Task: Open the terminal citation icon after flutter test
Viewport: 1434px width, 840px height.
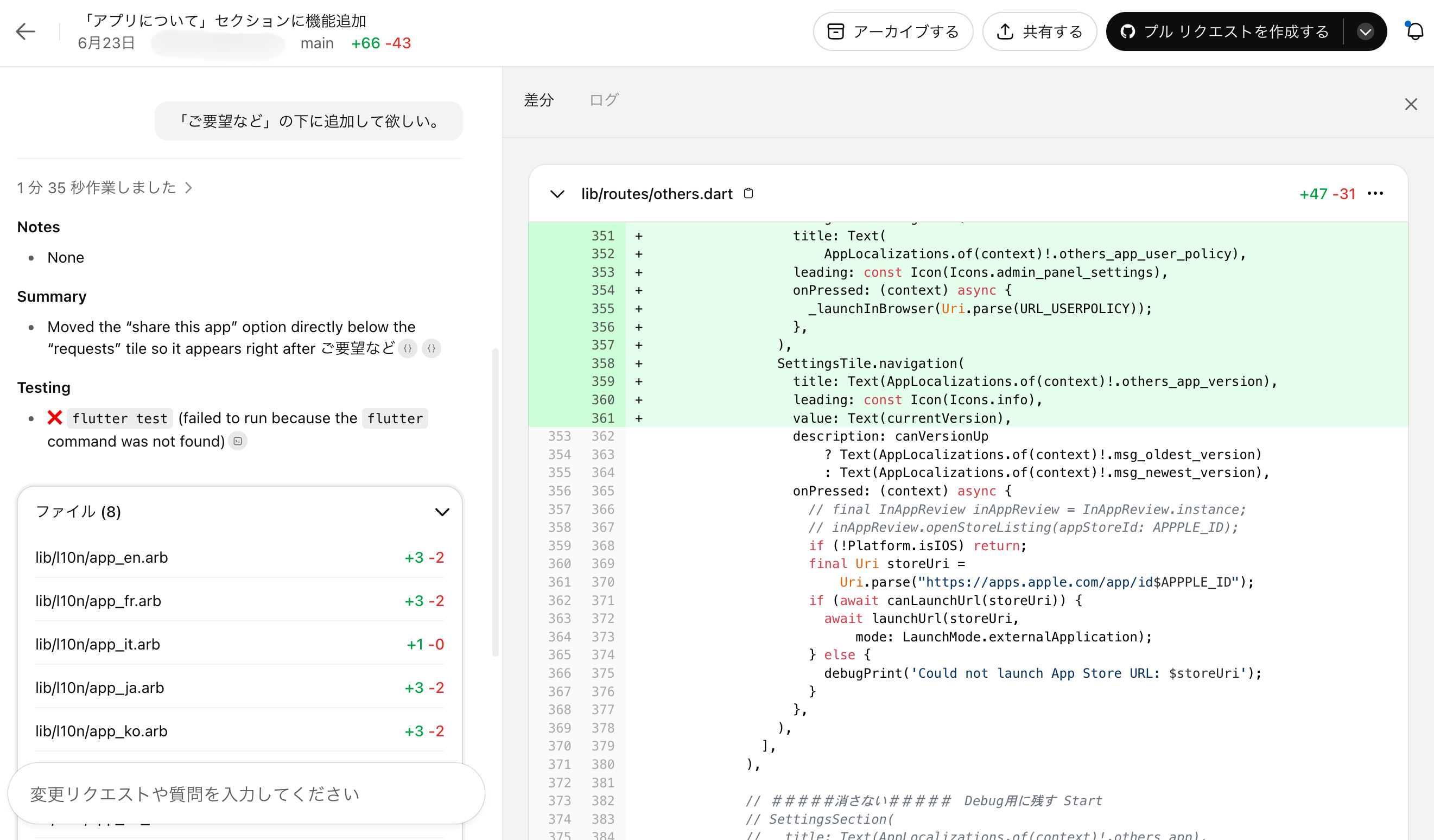Action: (238, 441)
